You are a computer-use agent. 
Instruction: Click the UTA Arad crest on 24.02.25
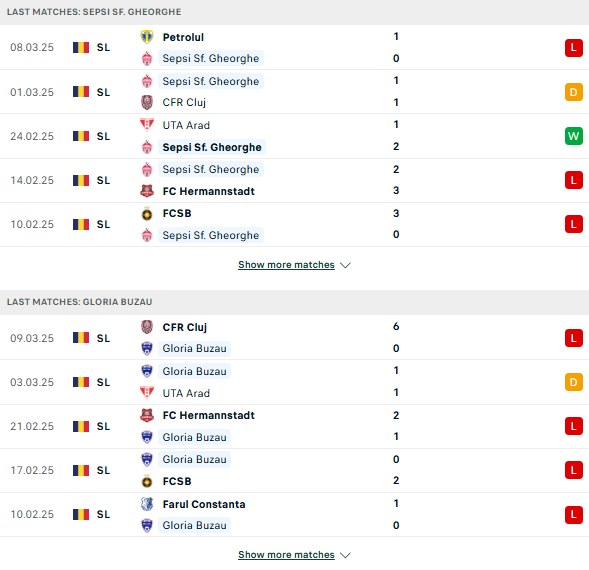tap(147, 125)
